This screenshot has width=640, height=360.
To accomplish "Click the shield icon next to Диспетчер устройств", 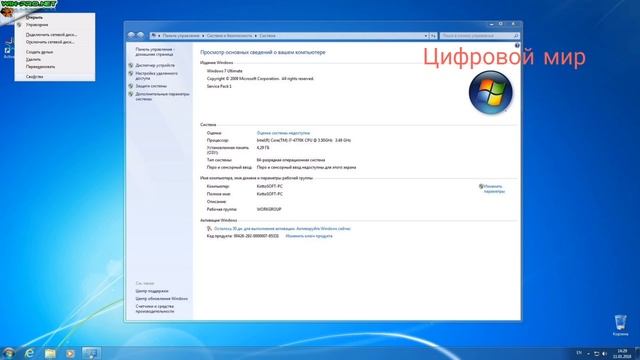I will click(131, 65).
